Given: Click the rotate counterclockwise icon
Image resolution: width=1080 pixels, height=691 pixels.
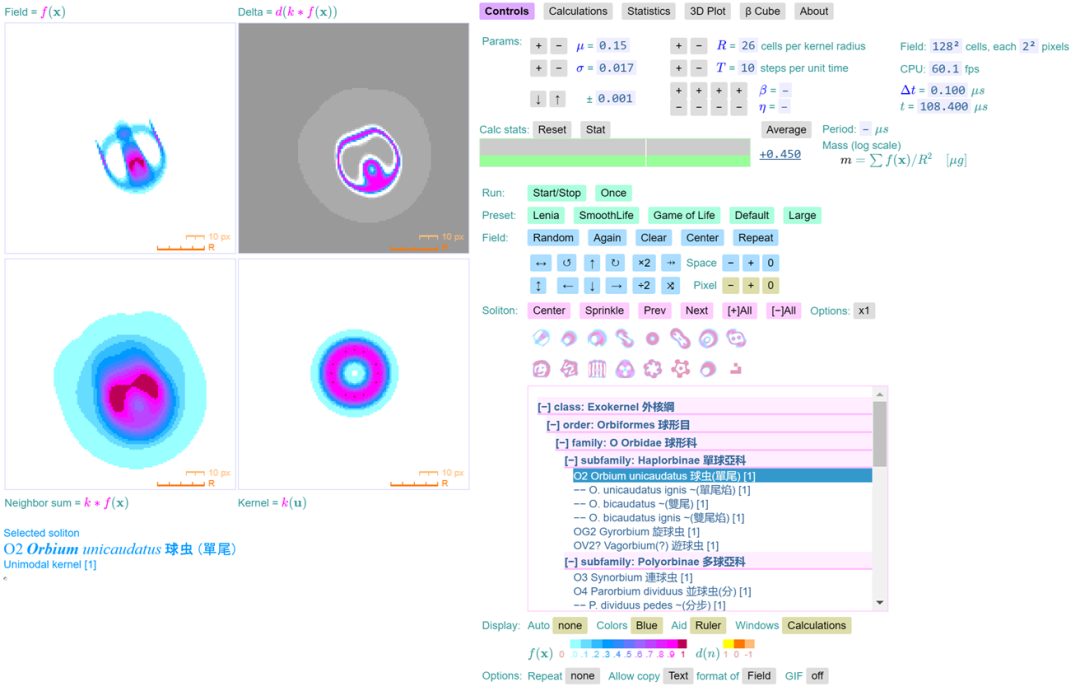Looking at the screenshot, I should (x=566, y=263).
